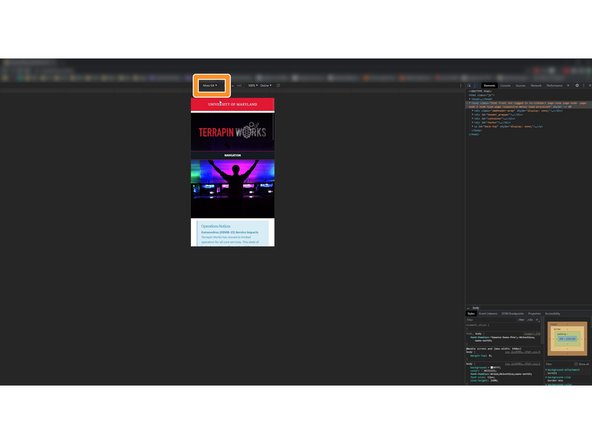Open the Styles sub-tab
592x444 pixels.
471,314
